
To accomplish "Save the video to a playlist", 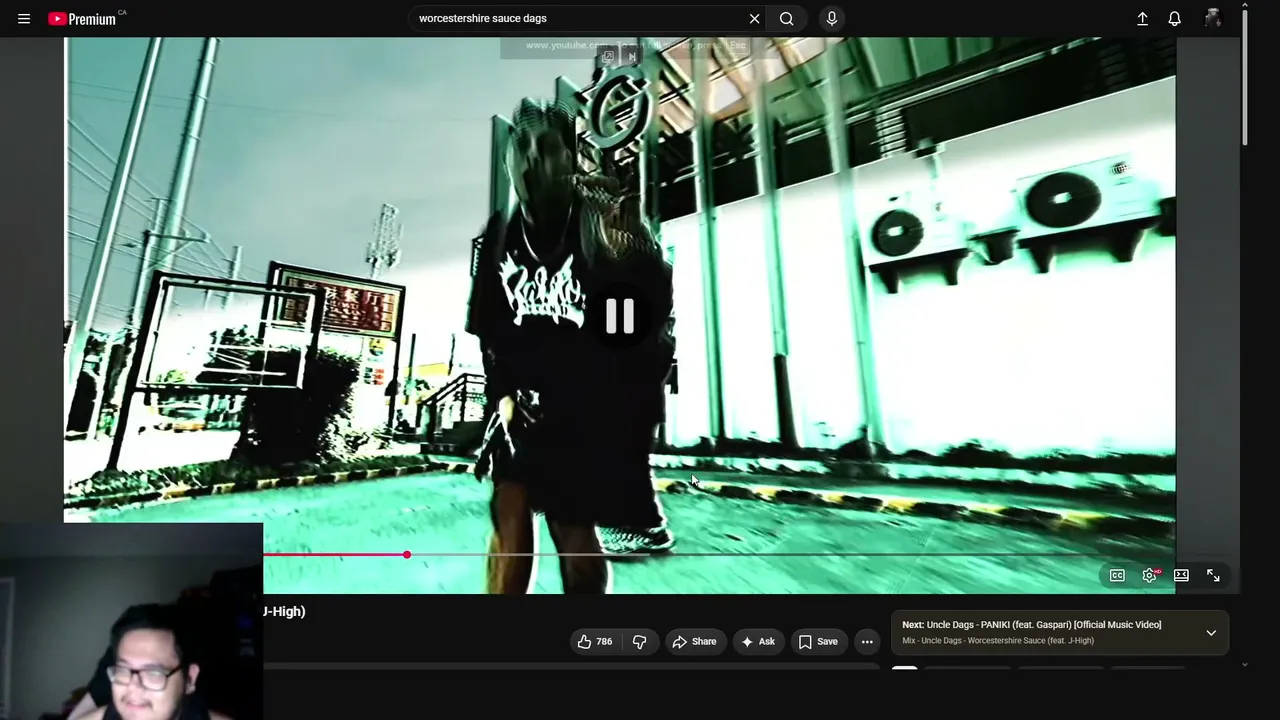I will [x=817, y=642].
